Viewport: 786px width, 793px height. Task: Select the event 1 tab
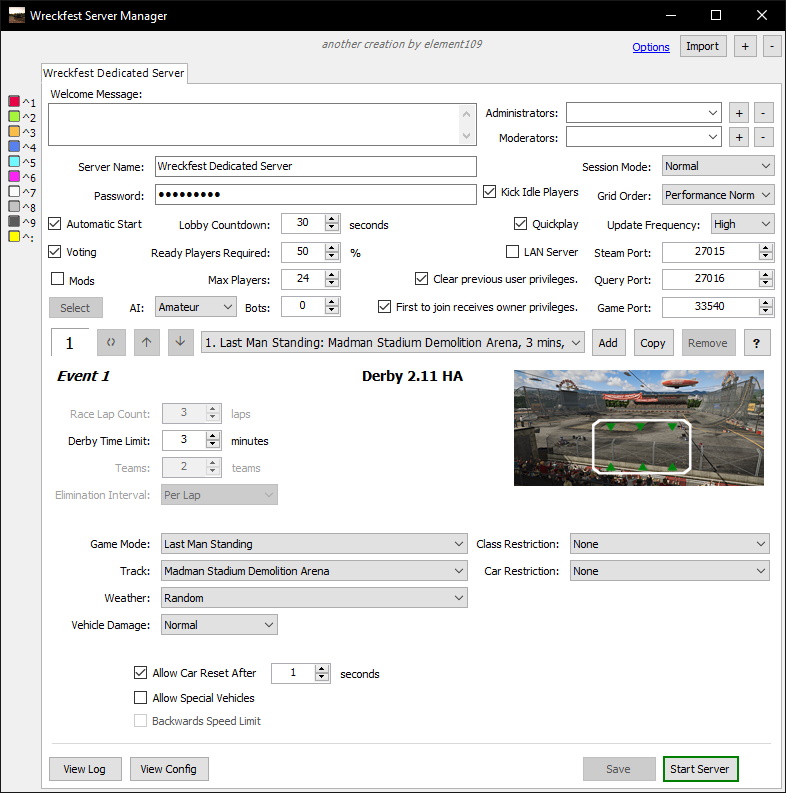point(70,343)
